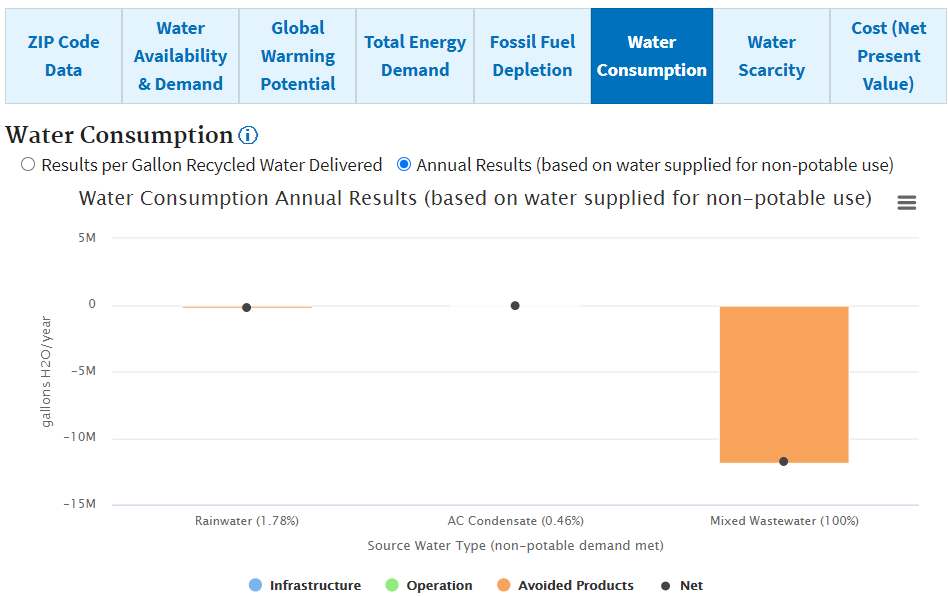Viewport: 948px width, 596px height.
Task: Toggle Avoided Products legend orange dot
Action: pyautogui.click(x=504, y=586)
